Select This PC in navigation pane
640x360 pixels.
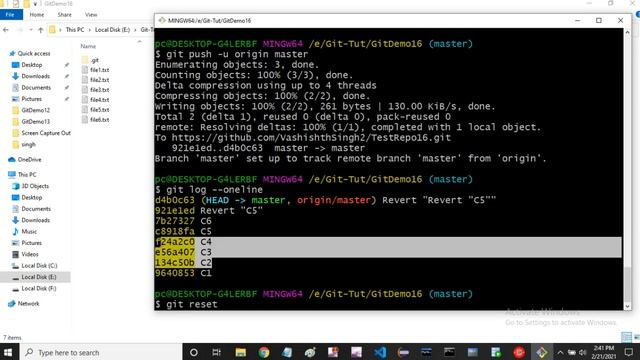22,175
